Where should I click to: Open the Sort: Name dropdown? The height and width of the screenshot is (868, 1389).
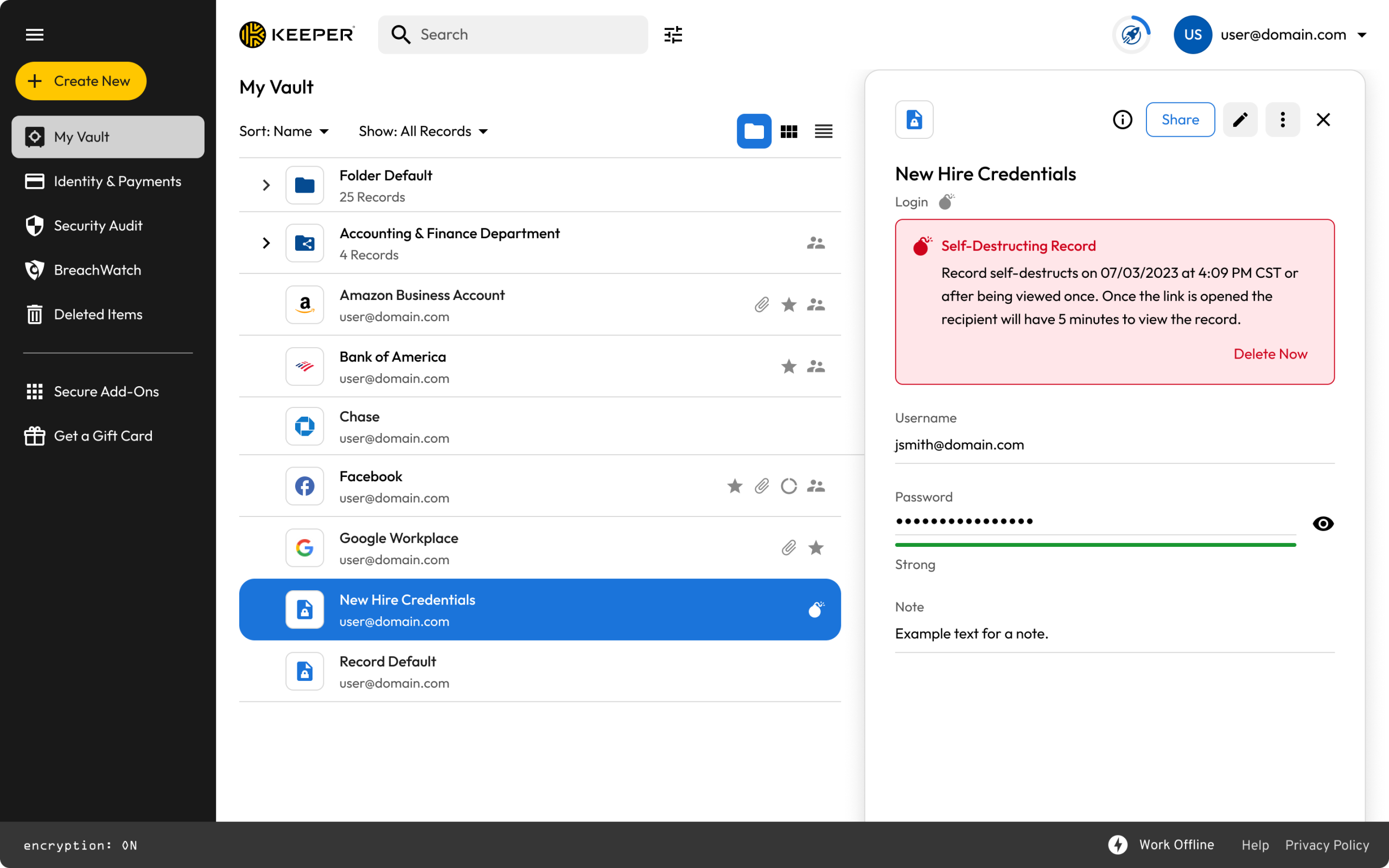pos(284,131)
